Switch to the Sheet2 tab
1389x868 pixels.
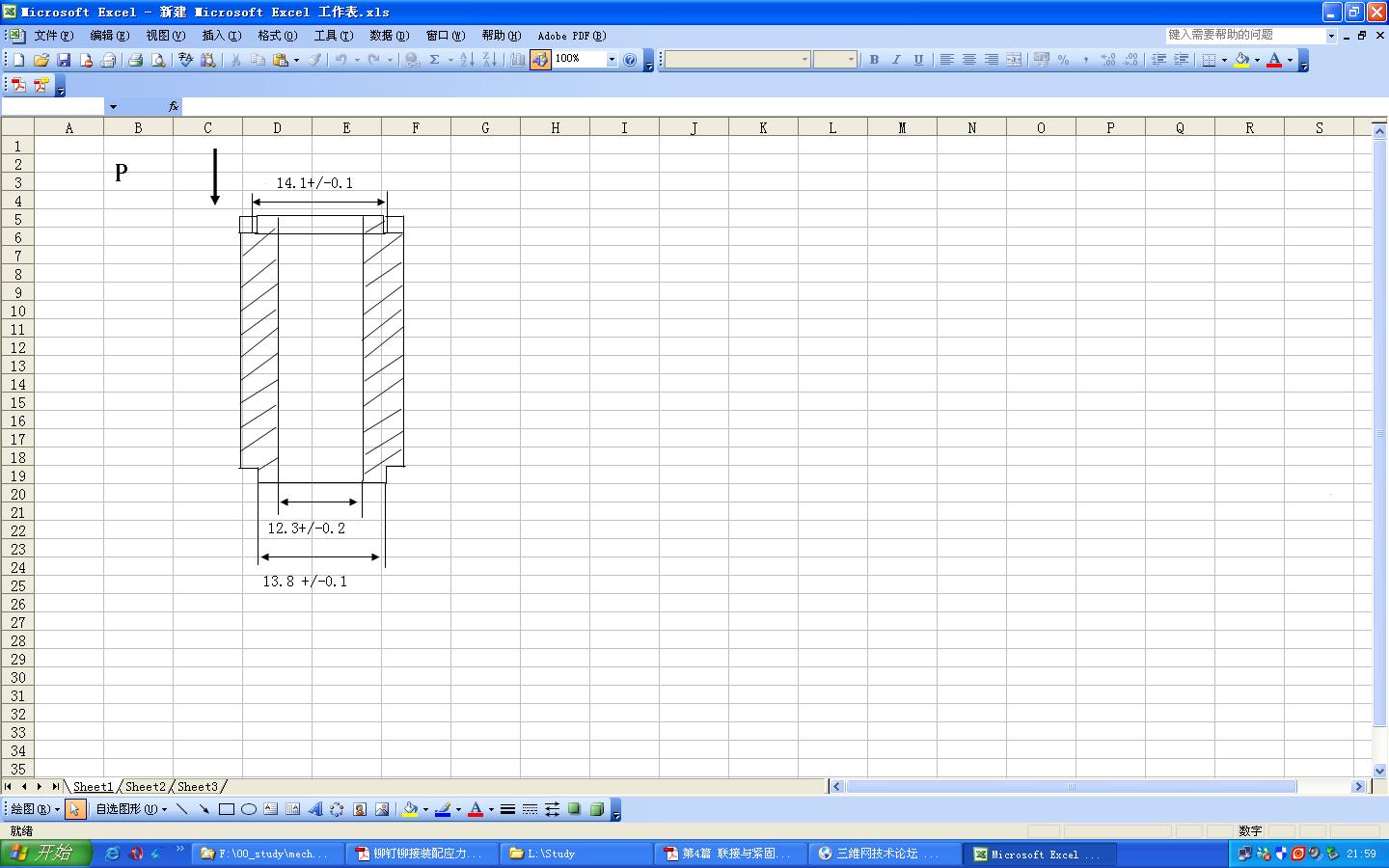[145, 787]
